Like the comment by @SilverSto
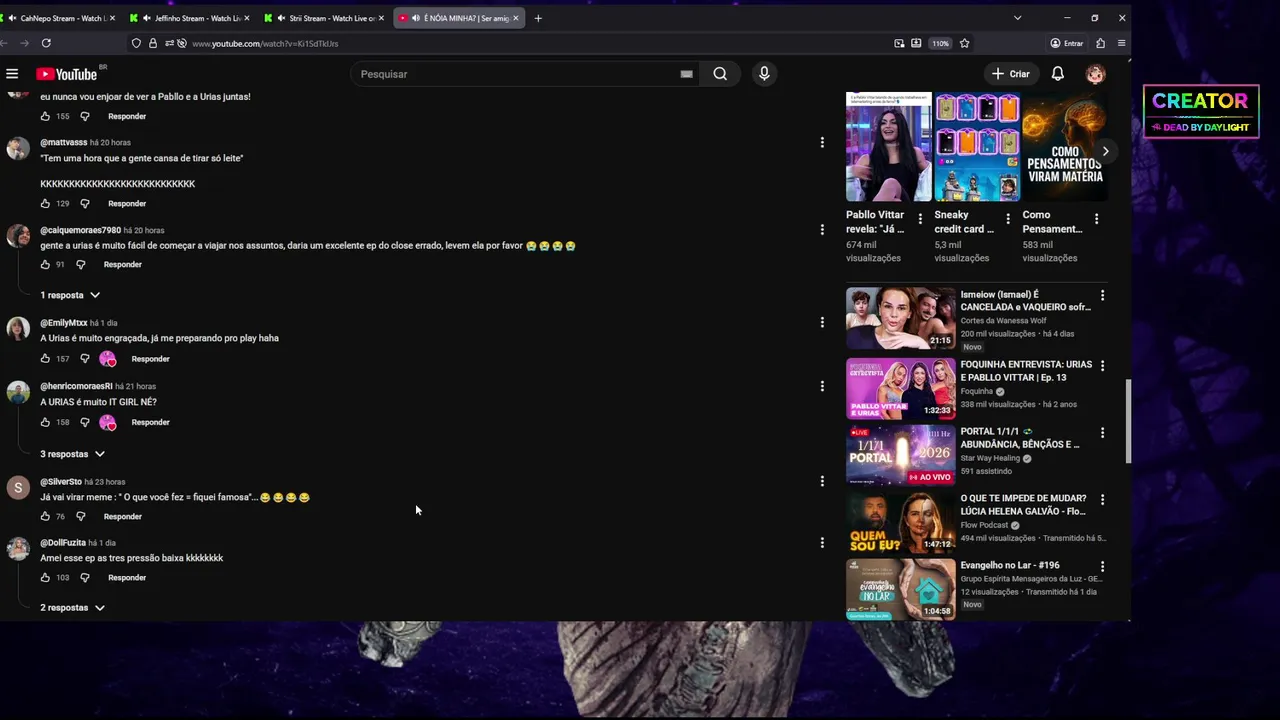 click(x=45, y=517)
